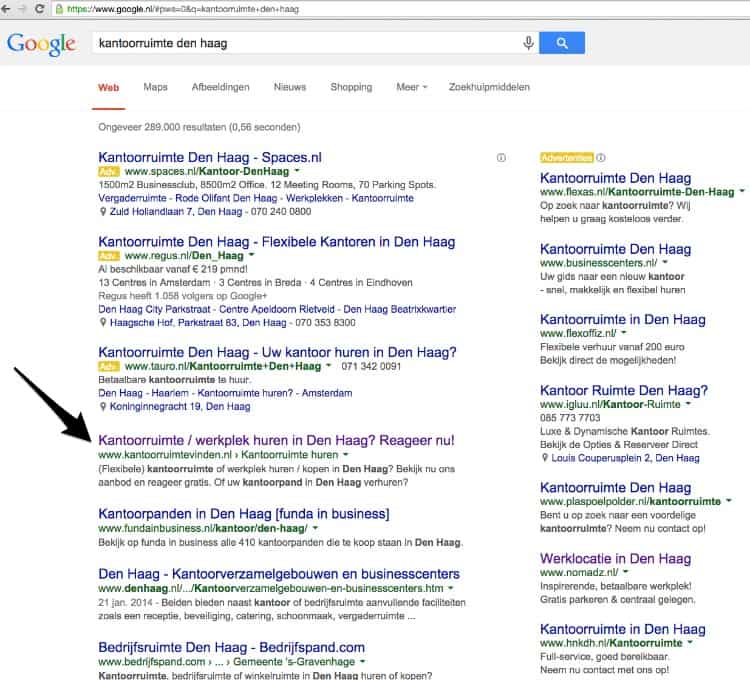750x680 pixels.
Task: Select the Web tab
Action: point(109,88)
